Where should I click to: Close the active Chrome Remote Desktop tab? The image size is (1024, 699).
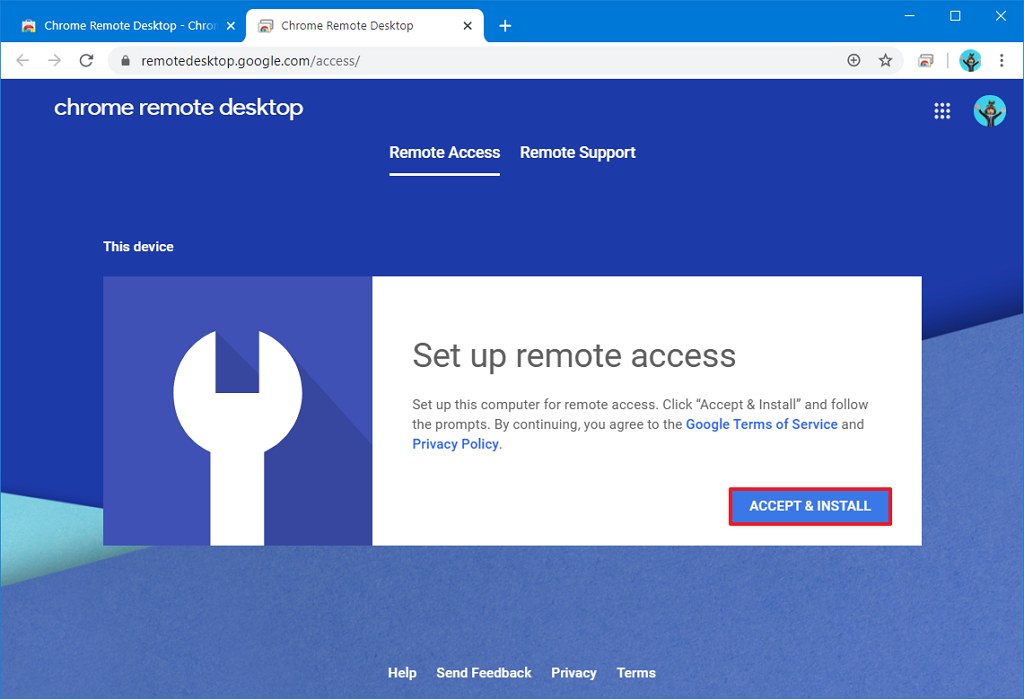[x=468, y=26]
